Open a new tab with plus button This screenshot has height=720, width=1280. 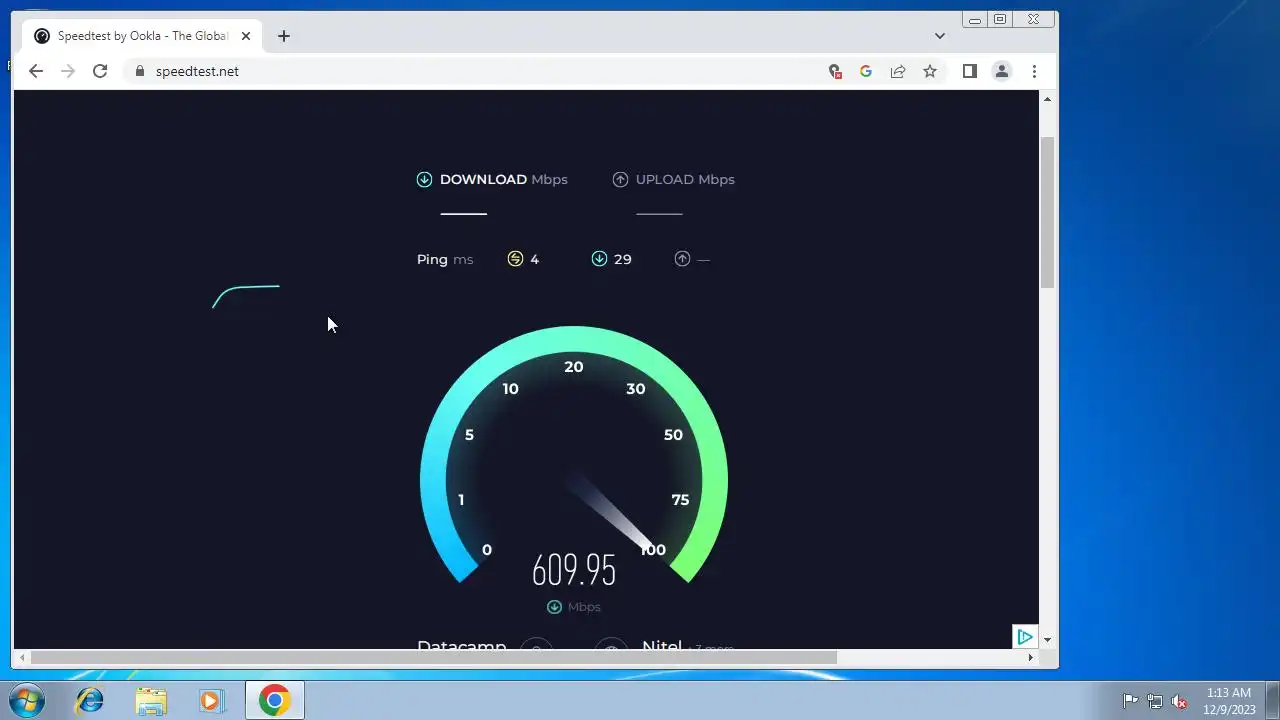pos(284,36)
